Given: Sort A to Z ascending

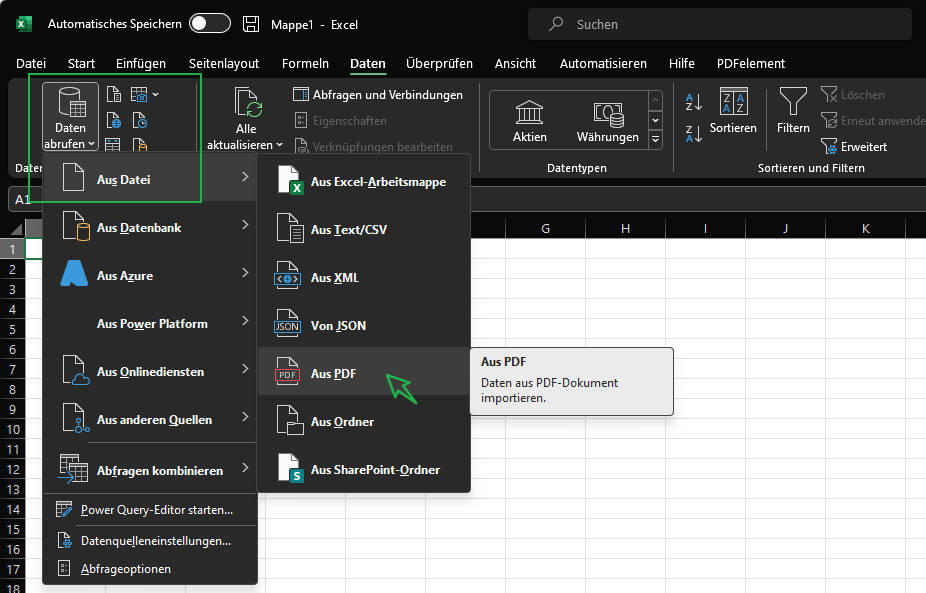Looking at the screenshot, I should (x=693, y=102).
